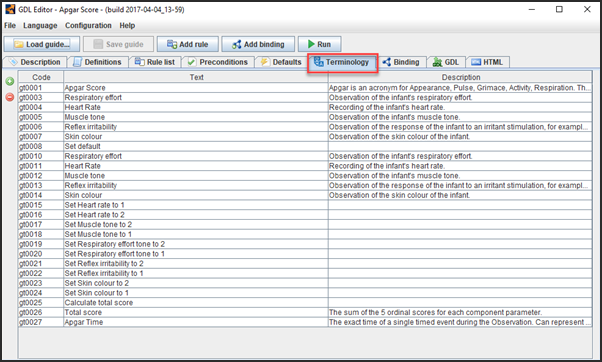602x362 pixels.
Task: Select Reflex irritability text in gt0006 row
Action: (x=196, y=127)
